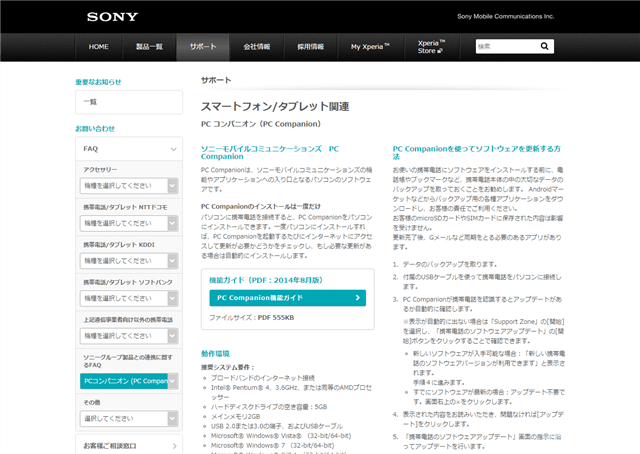Click the メインメモリ2GB list item
Image resolution: width=640 pixels, height=454 pixels.
point(235,416)
